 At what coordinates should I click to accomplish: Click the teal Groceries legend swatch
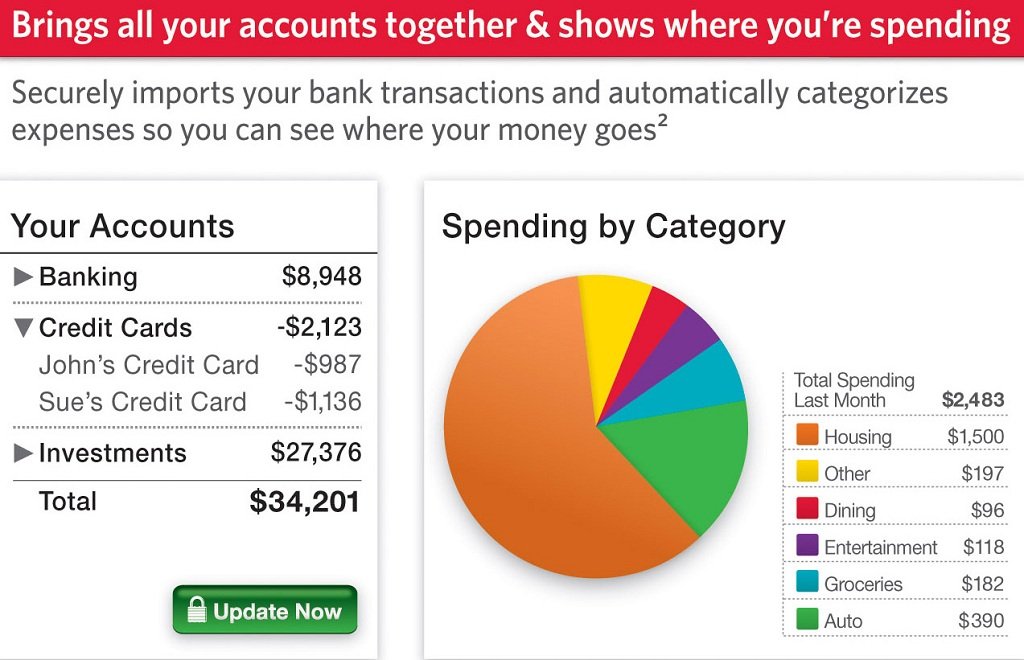pyautogui.click(x=806, y=583)
